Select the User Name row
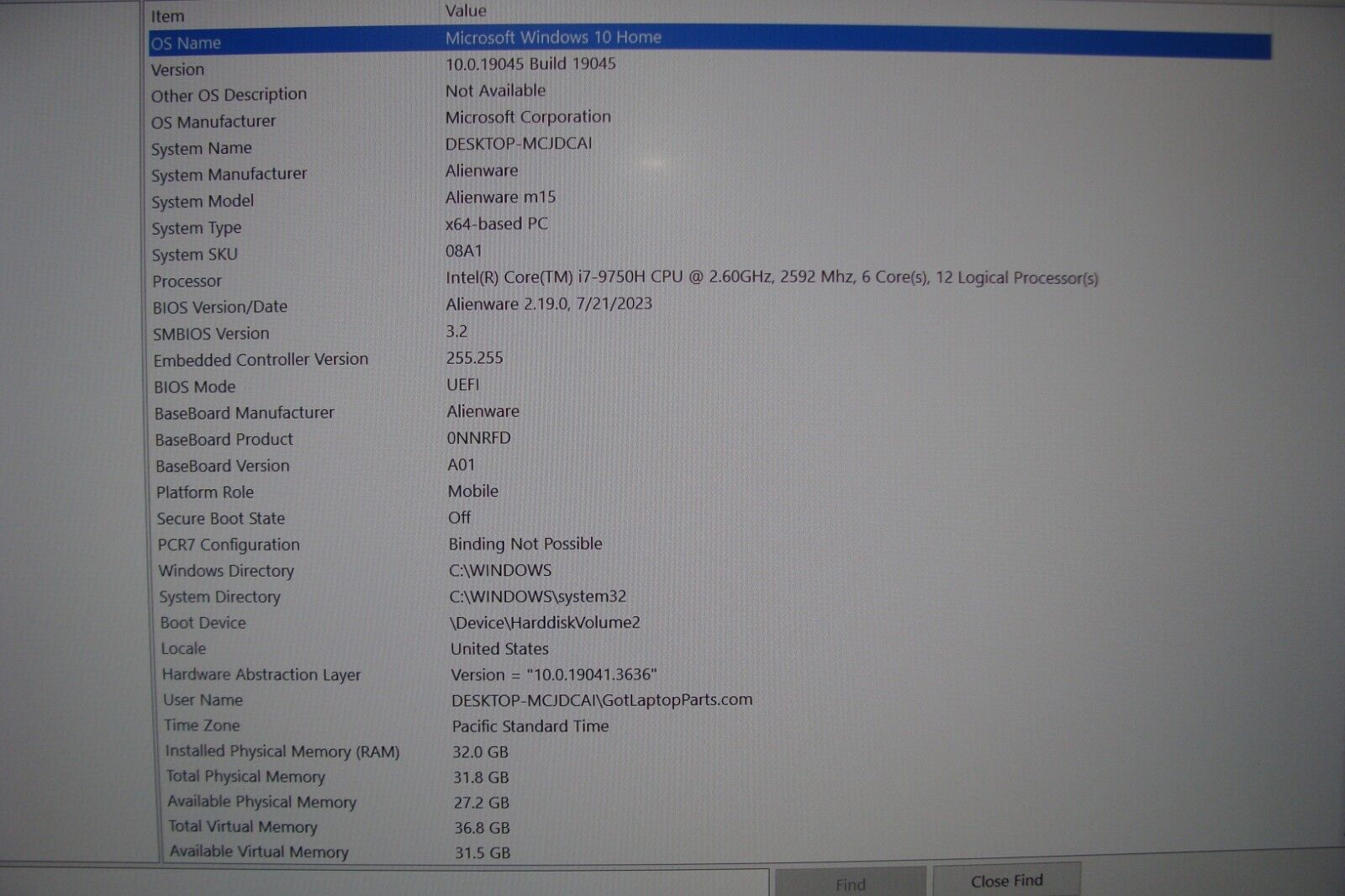 click(709, 699)
